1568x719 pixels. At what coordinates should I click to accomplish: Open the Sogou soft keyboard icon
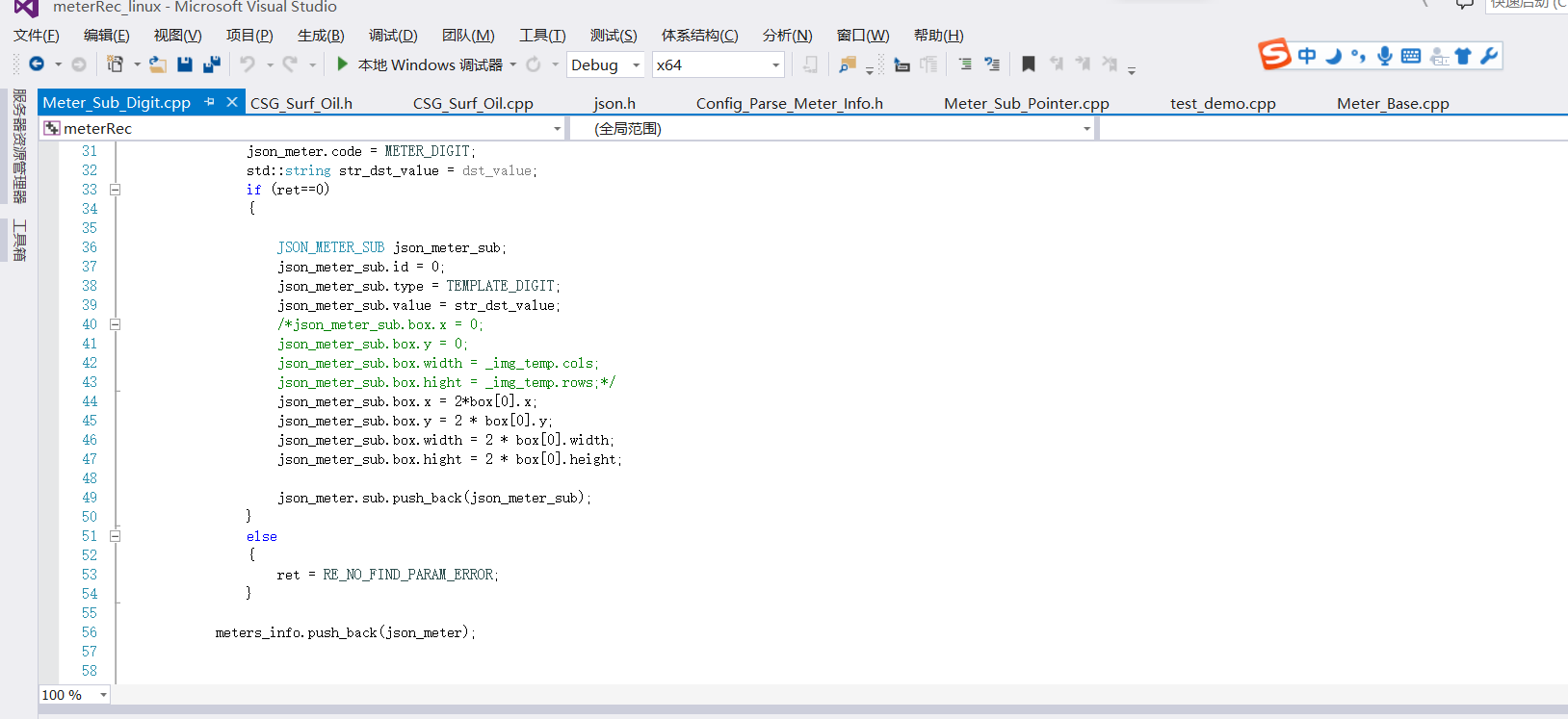1411,56
